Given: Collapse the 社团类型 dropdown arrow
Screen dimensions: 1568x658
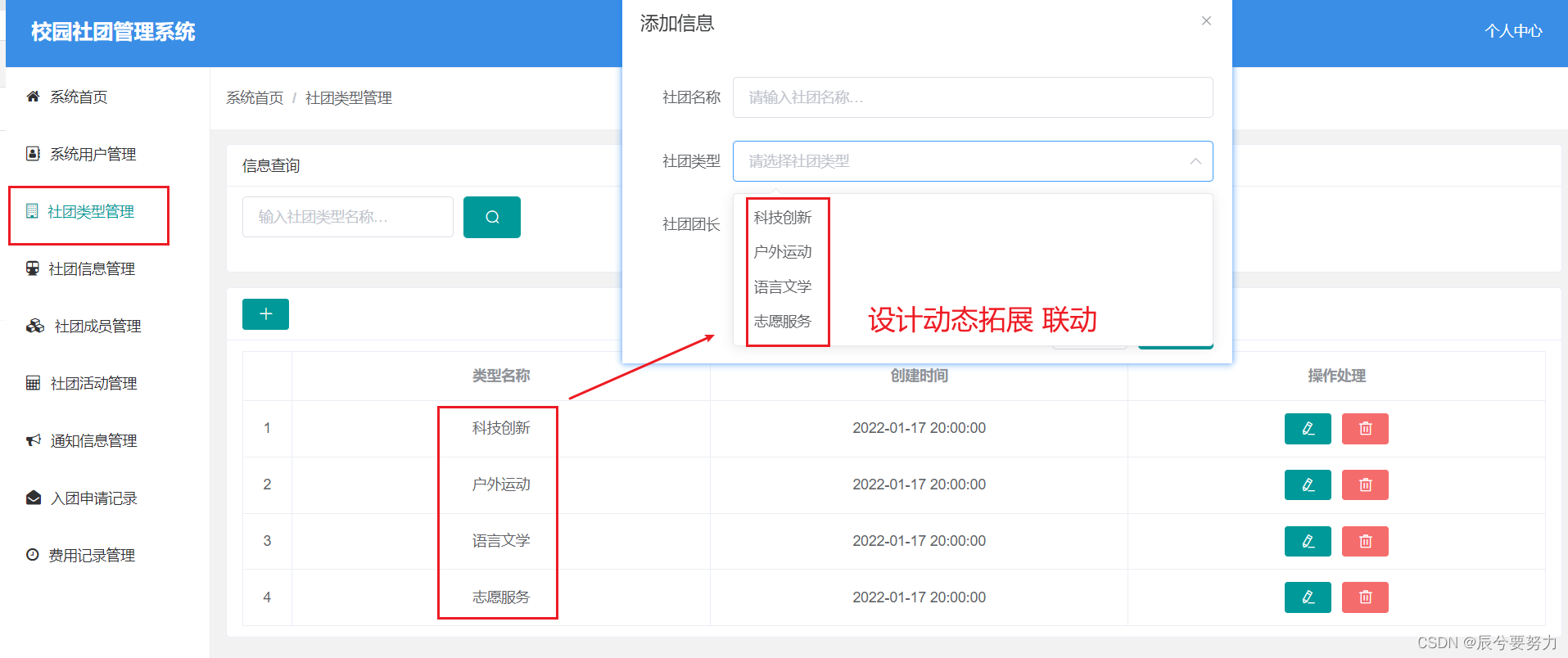Looking at the screenshot, I should (x=1195, y=161).
